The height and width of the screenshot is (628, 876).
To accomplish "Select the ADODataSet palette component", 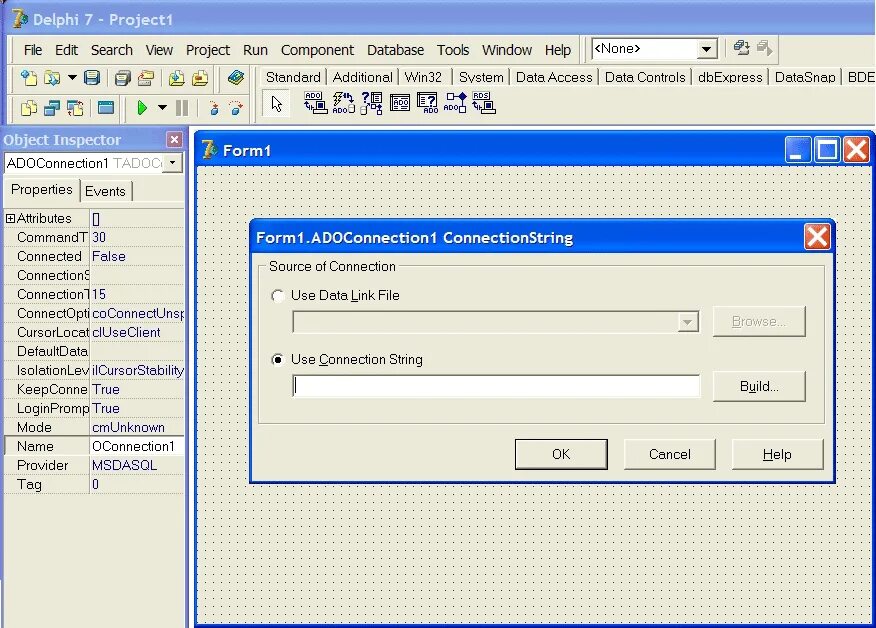I will [x=372, y=103].
